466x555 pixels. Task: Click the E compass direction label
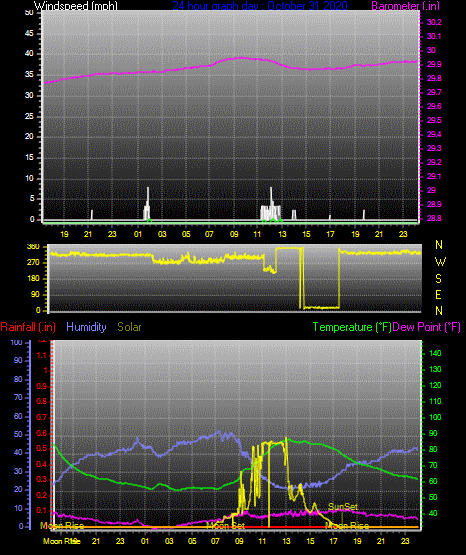tap(438, 294)
